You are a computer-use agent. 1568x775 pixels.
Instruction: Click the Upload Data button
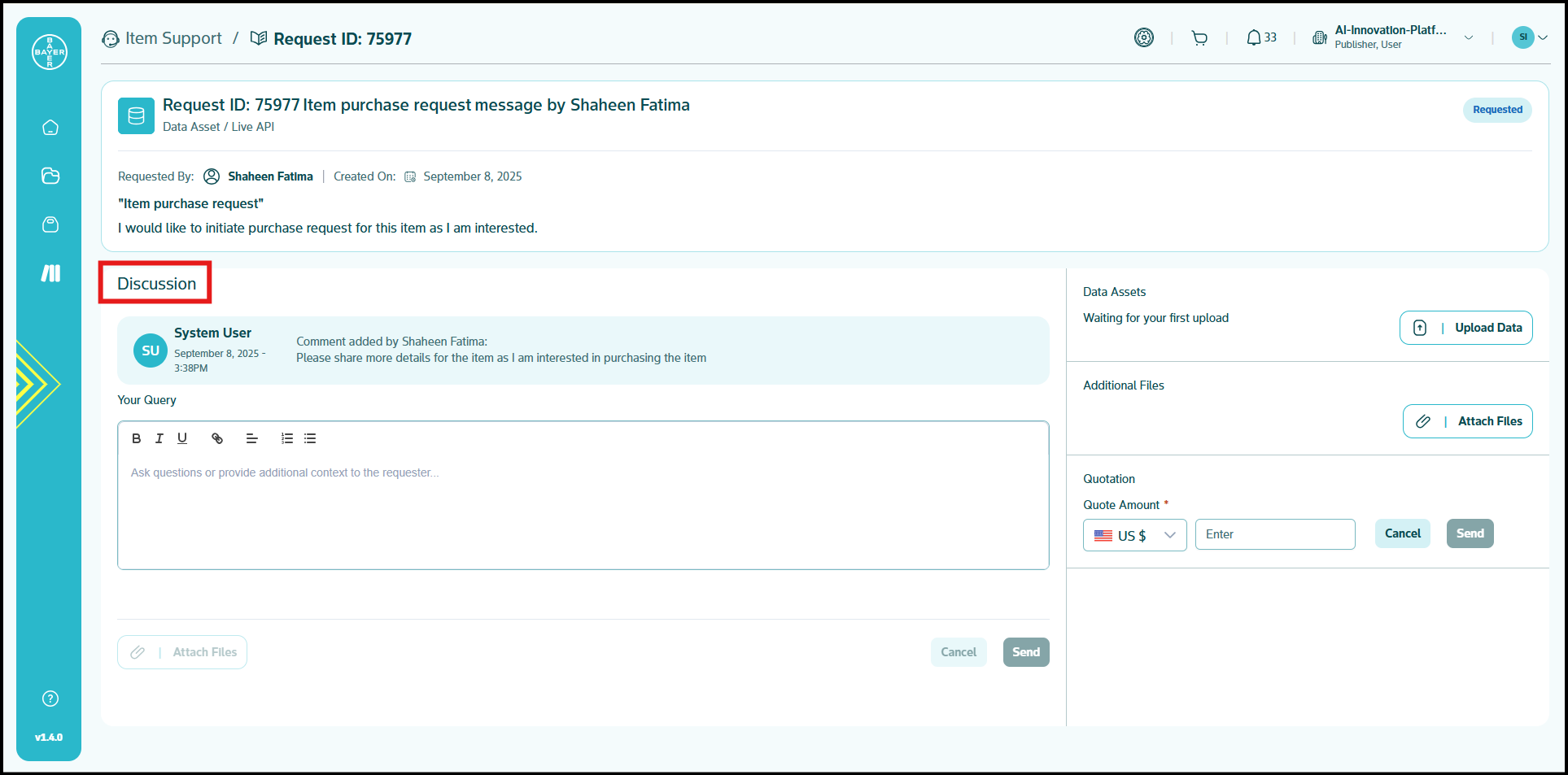click(x=1465, y=328)
